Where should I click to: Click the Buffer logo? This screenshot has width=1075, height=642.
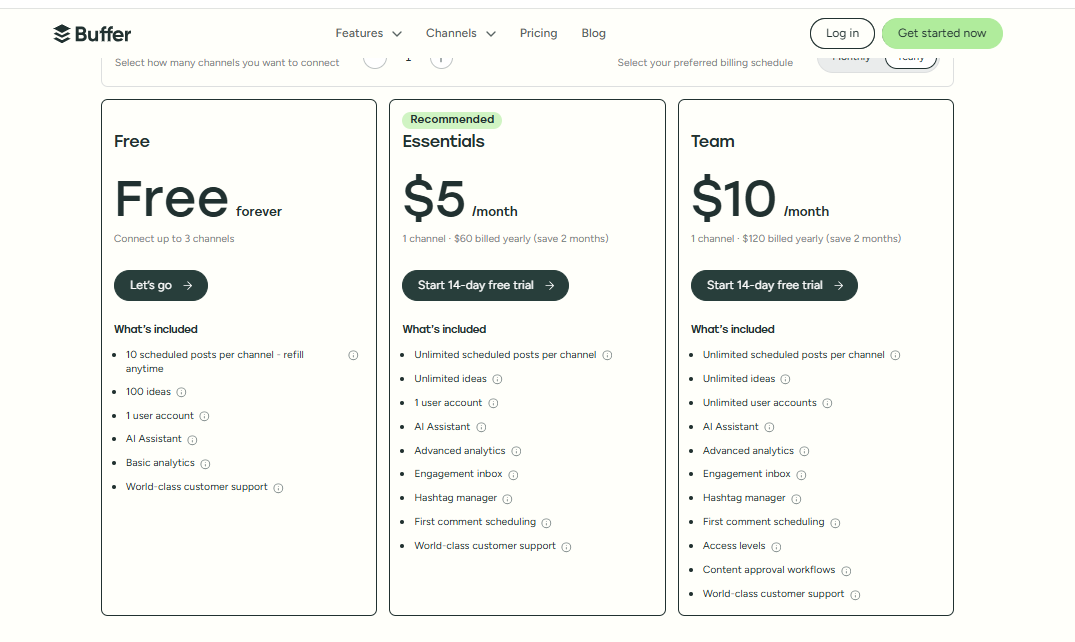(92, 34)
